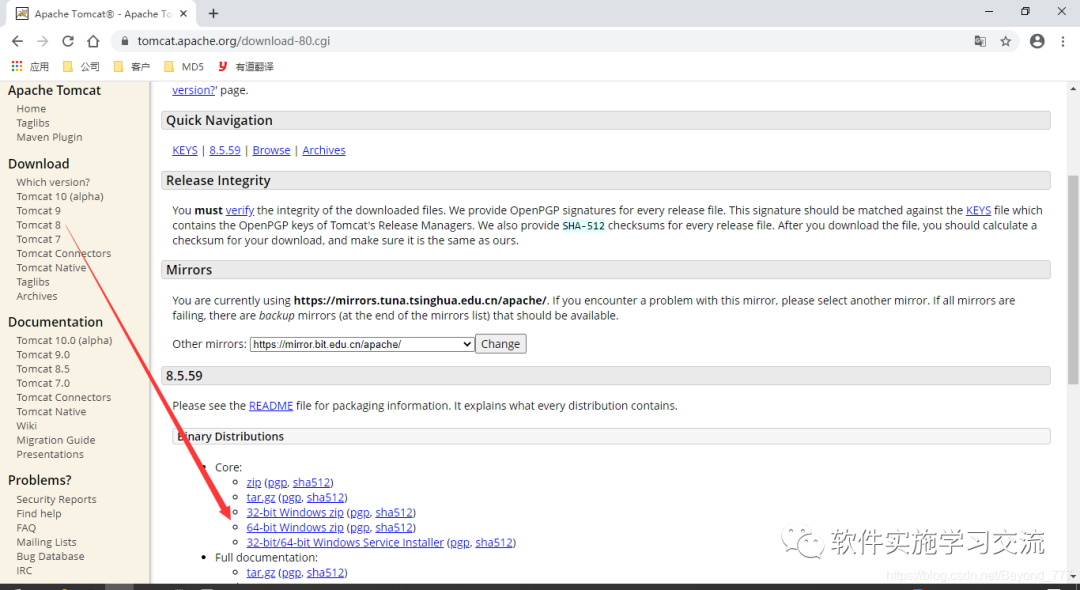Open sha512 checksum for 64-bit Windows zip
The width and height of the screenshot is (1080, 590).
(393, 527)
